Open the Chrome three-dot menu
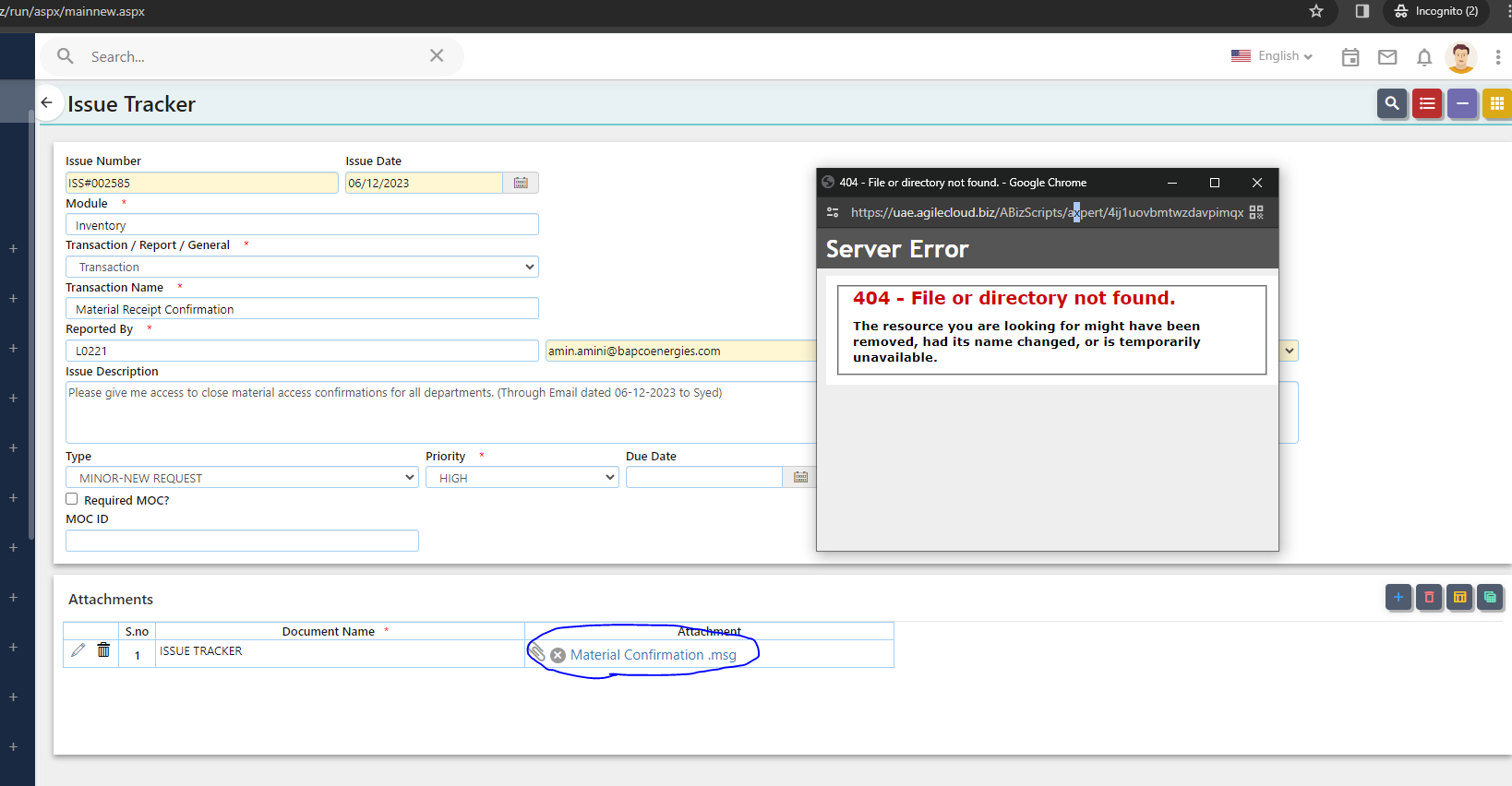The image size is (1512, 786). tap(1508, 11)
